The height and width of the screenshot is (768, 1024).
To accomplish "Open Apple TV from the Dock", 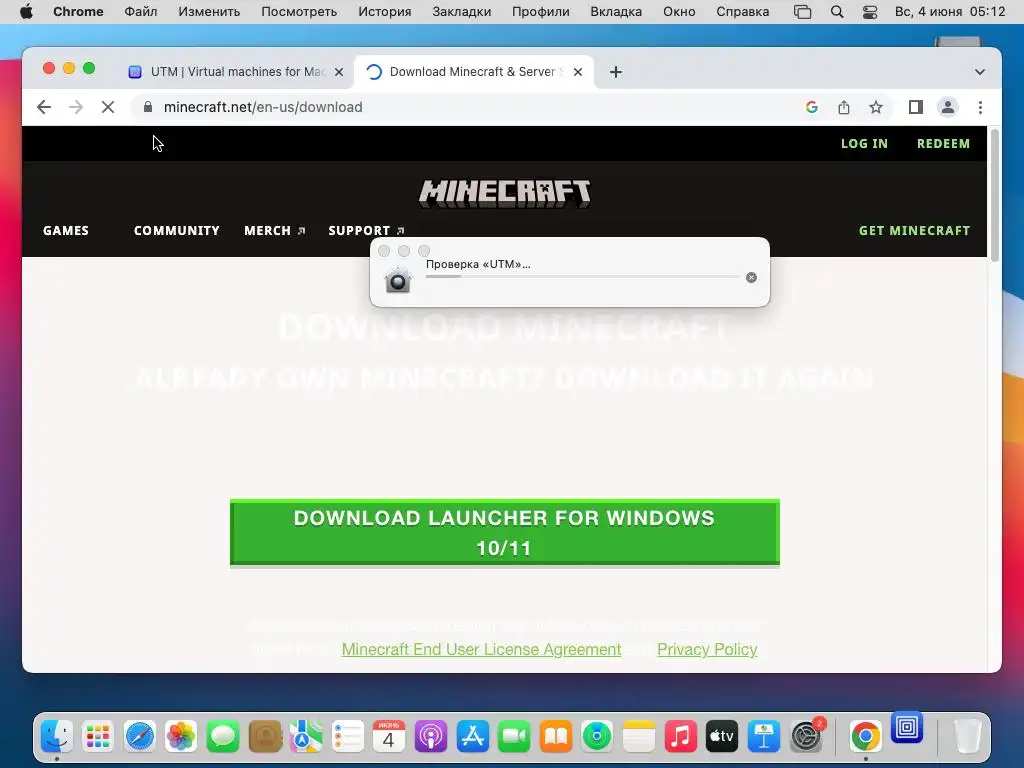I will tap(722, 737).
